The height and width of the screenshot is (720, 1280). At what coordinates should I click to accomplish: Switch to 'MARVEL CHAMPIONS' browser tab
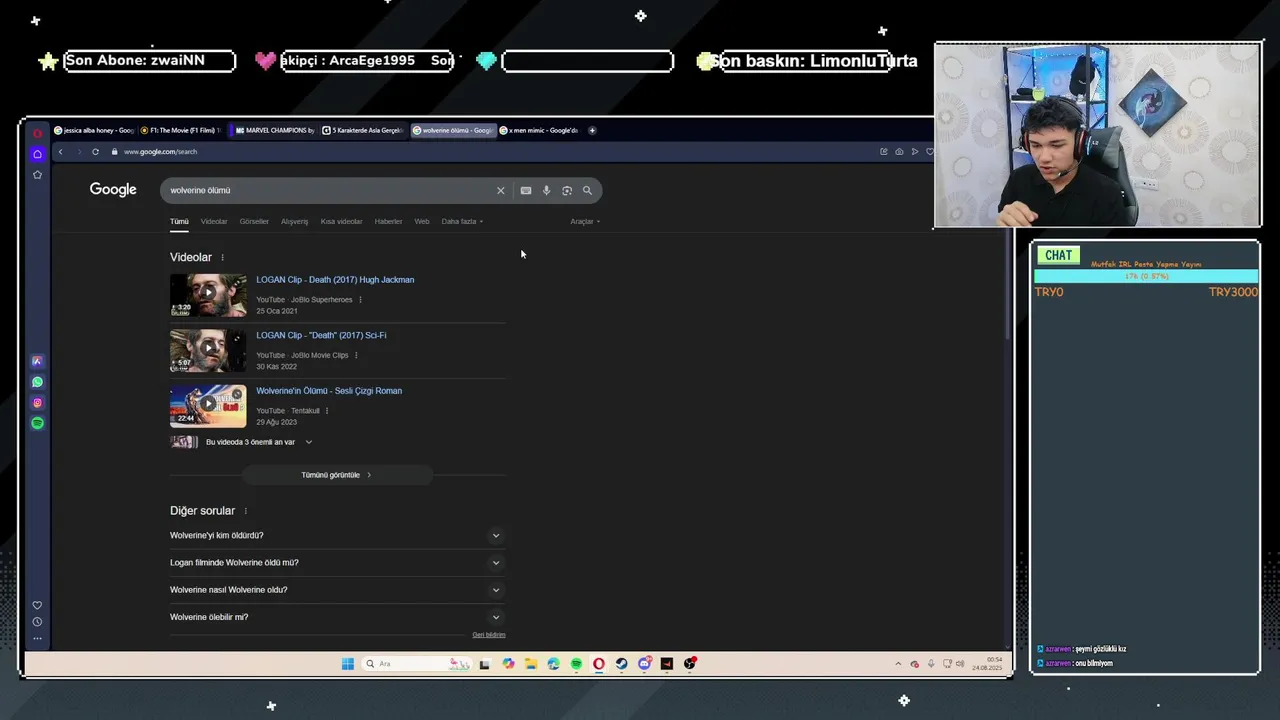(272, 130)
